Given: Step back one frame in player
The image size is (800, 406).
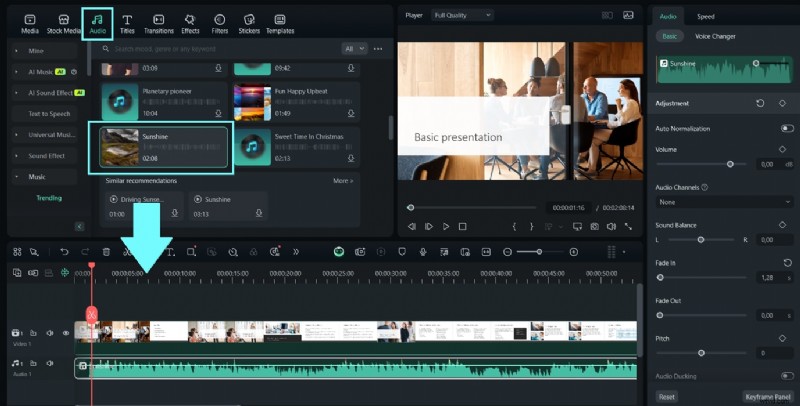Looking at the screenshot, I should pyautogui.click(x=412, y=226).
